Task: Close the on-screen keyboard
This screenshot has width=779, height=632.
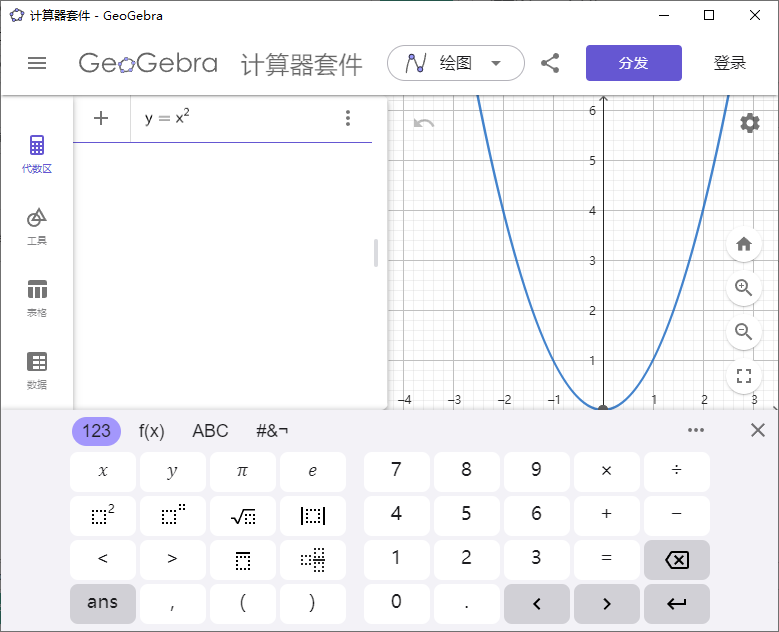Action: 758,430
